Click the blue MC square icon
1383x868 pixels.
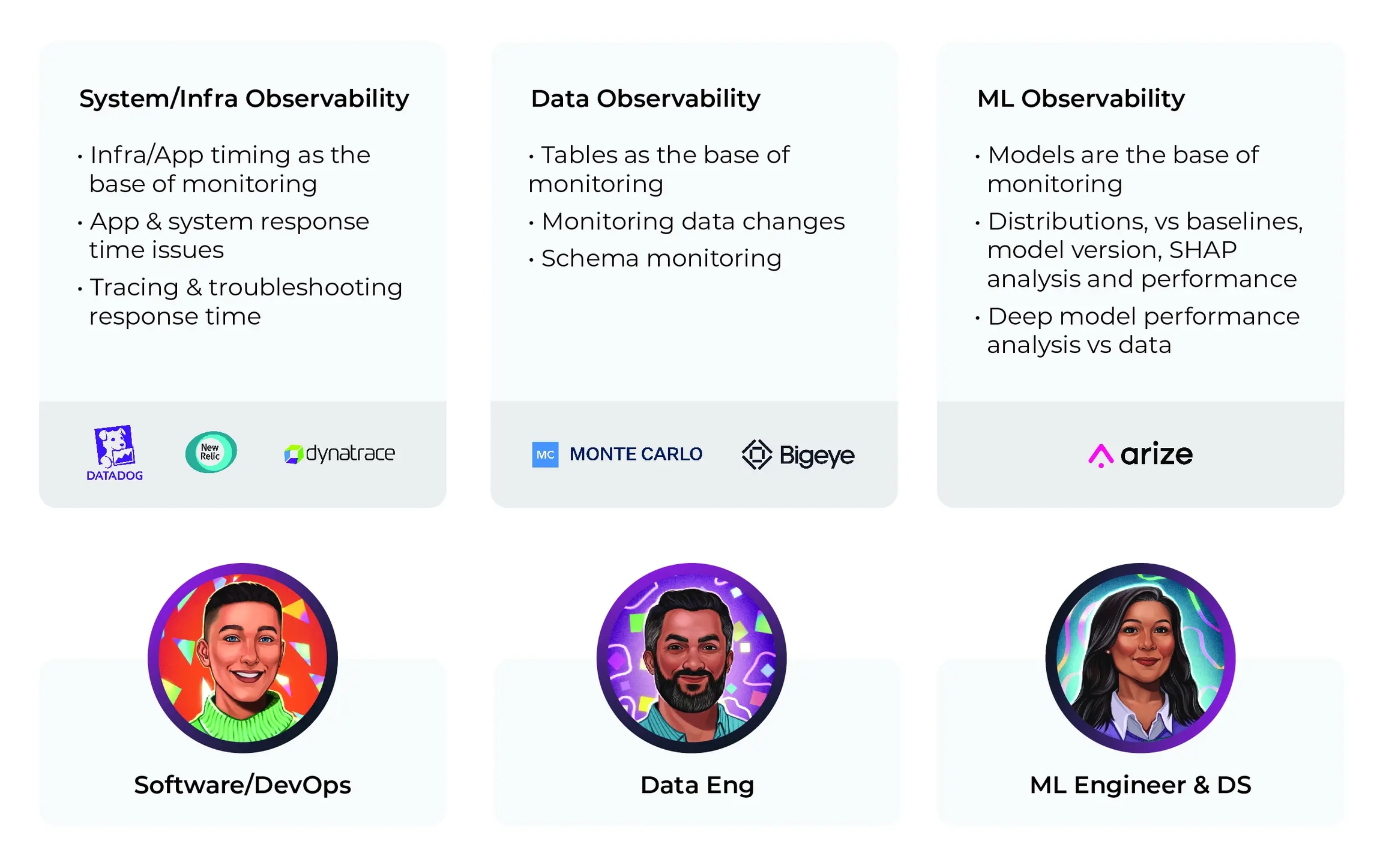click(545, 454)
